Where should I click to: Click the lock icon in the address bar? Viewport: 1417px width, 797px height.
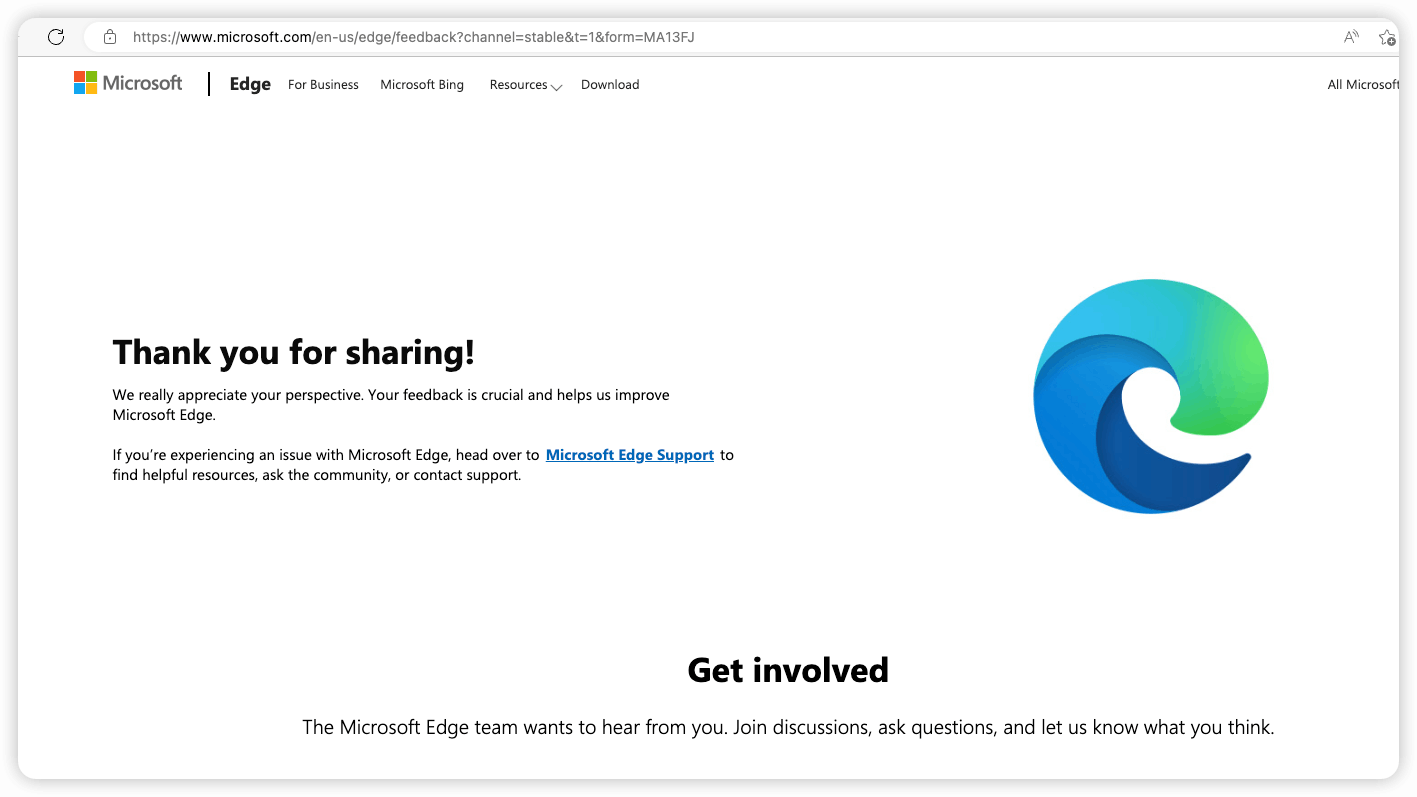pos(110,37)
